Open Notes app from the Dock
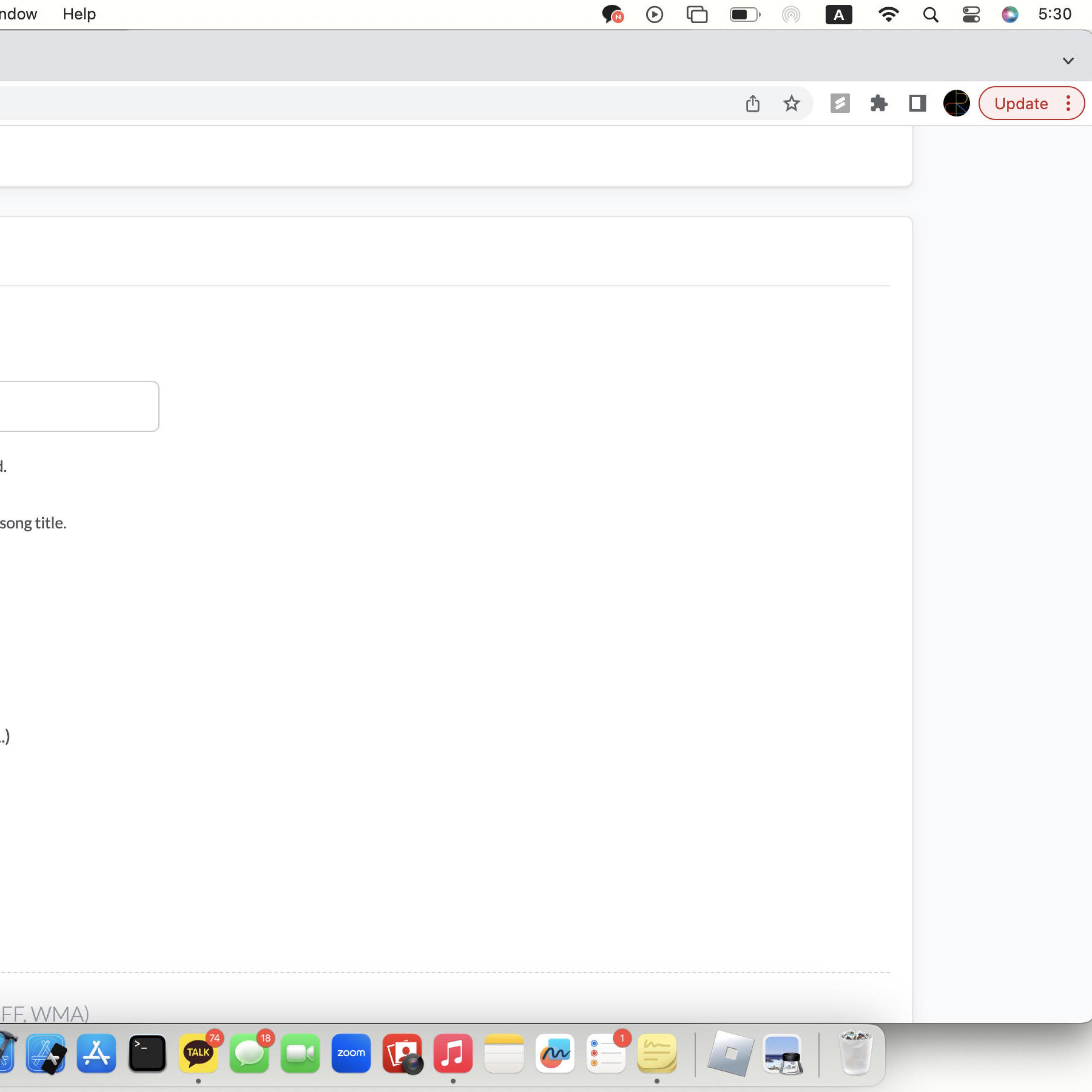The height and width of the screenshot is (1092, 1092). 504,1053
